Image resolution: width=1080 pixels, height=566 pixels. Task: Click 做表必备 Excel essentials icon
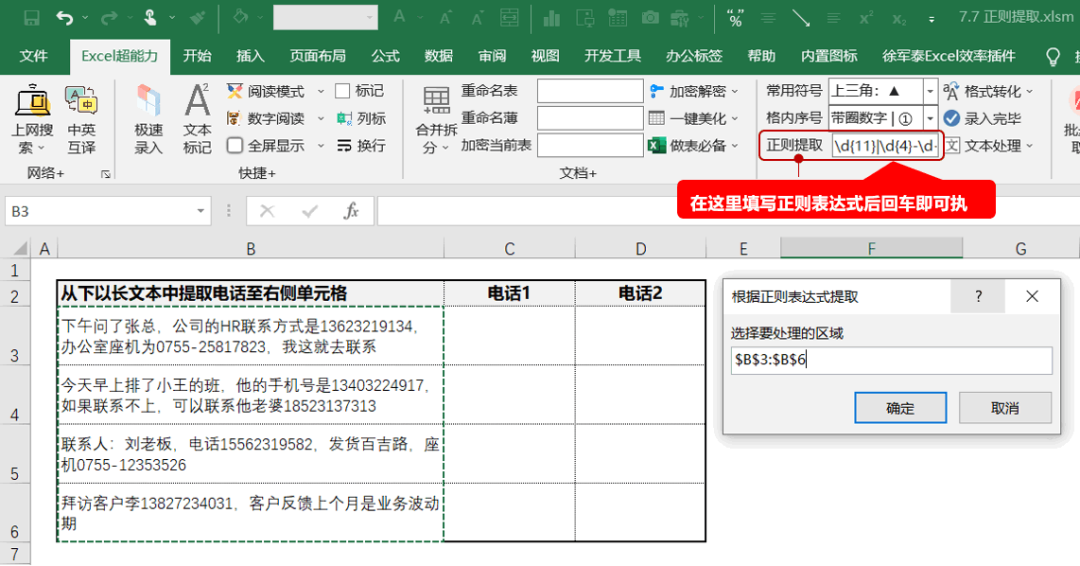(656, 145)
